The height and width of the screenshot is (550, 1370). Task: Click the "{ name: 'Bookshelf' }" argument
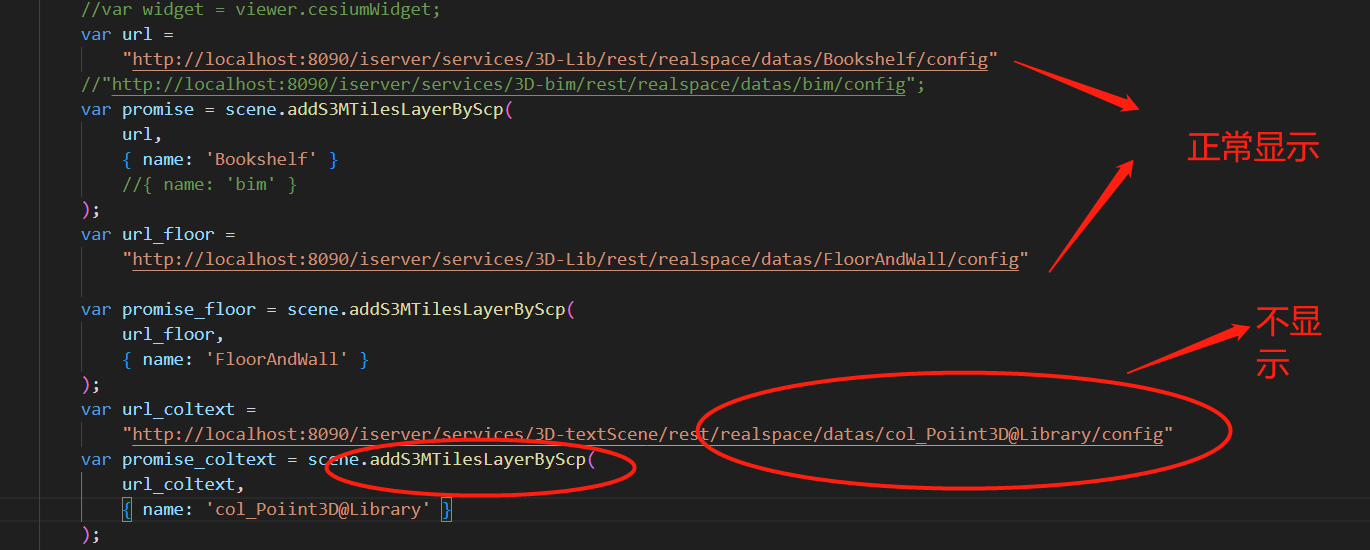[x=230, y=159]
